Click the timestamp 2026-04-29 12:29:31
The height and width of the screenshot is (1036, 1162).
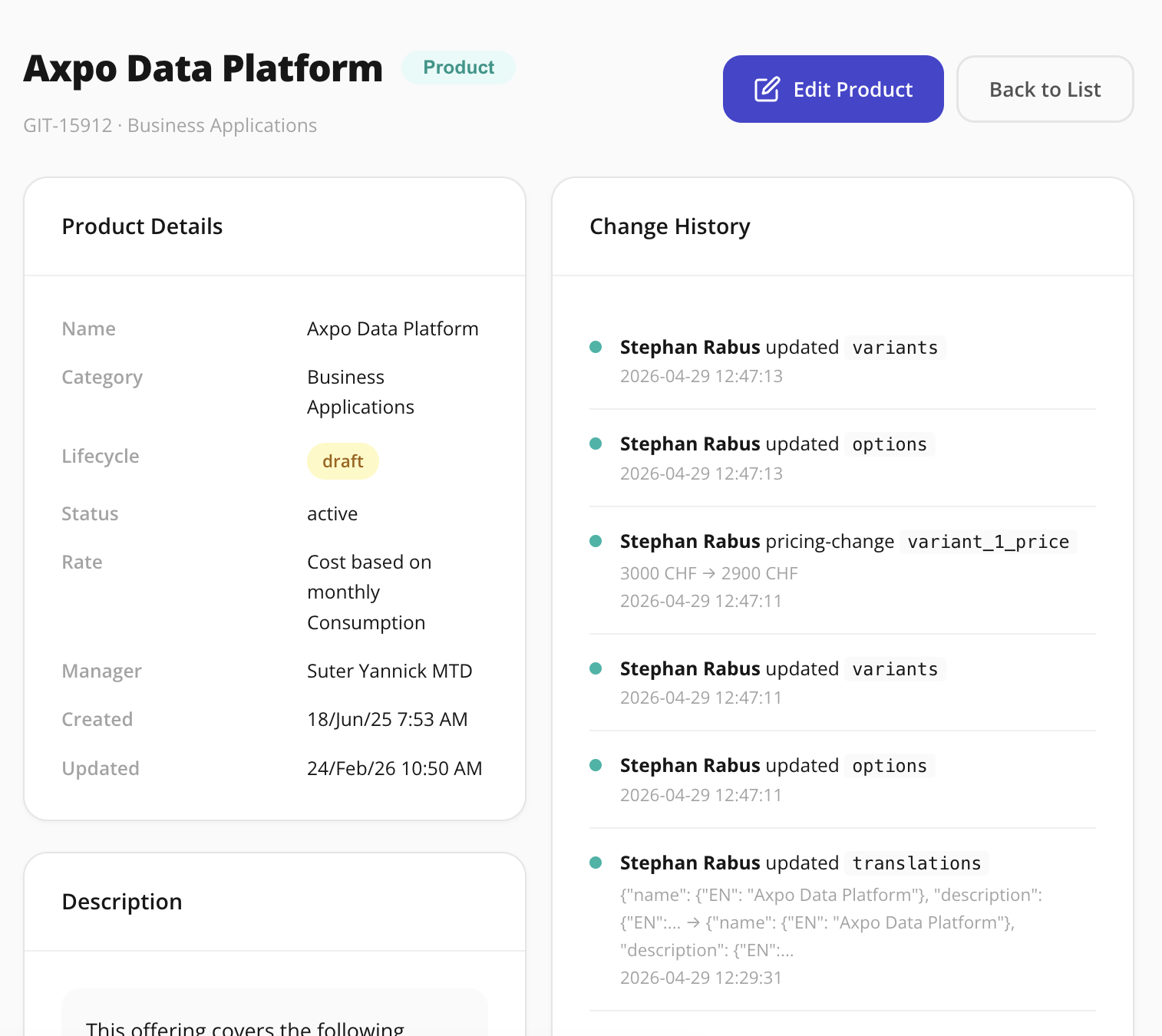pyautogui.click(x=701, y=978)
